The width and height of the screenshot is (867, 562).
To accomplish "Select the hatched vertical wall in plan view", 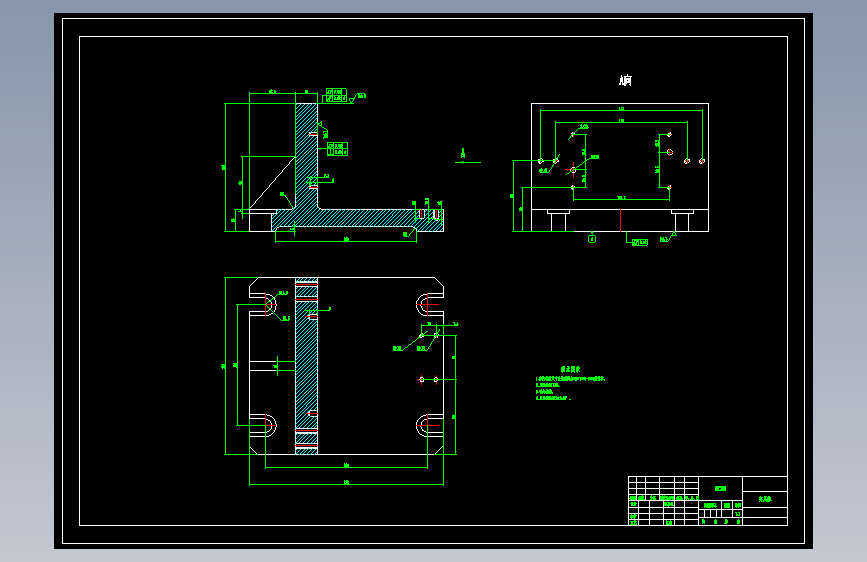I will (306, 366).
